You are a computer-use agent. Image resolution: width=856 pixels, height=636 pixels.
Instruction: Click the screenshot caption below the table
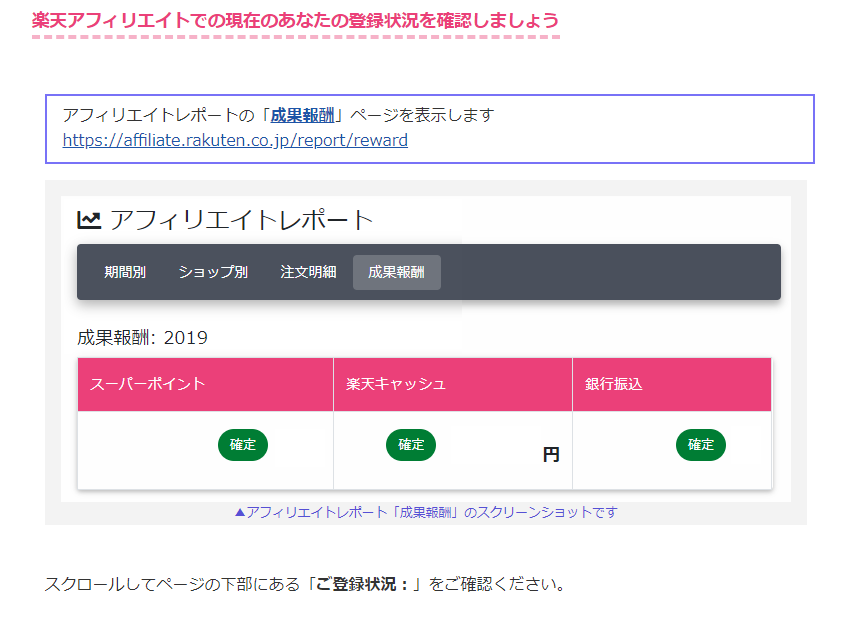click(425, 512)
